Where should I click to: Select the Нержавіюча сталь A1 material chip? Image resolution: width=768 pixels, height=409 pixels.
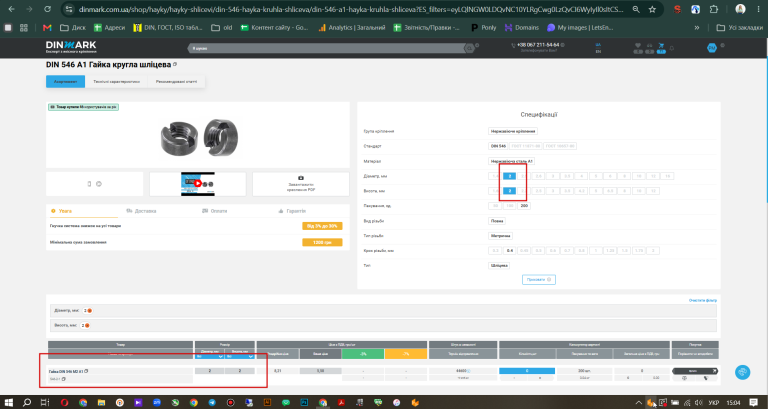[x=511, y=161]
